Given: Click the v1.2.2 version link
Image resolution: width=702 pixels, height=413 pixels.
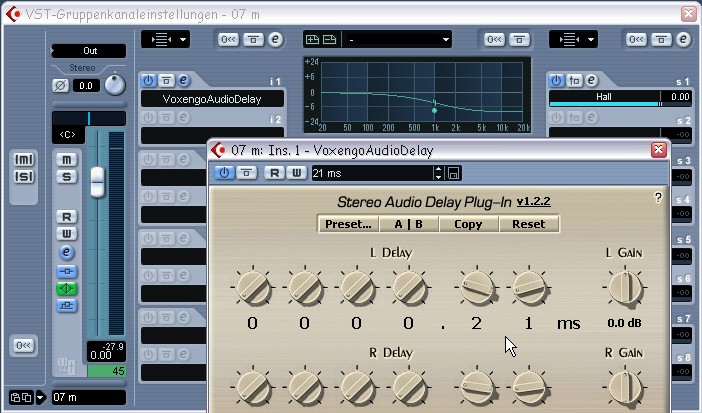Looking at the screenshot, I should (534, 202).
